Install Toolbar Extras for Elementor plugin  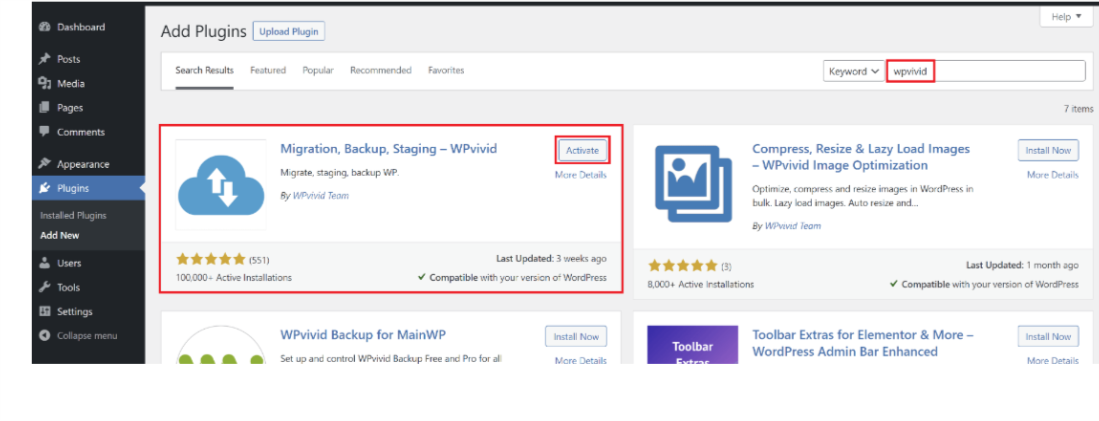pyautogui.click(x=1049, y=337)
